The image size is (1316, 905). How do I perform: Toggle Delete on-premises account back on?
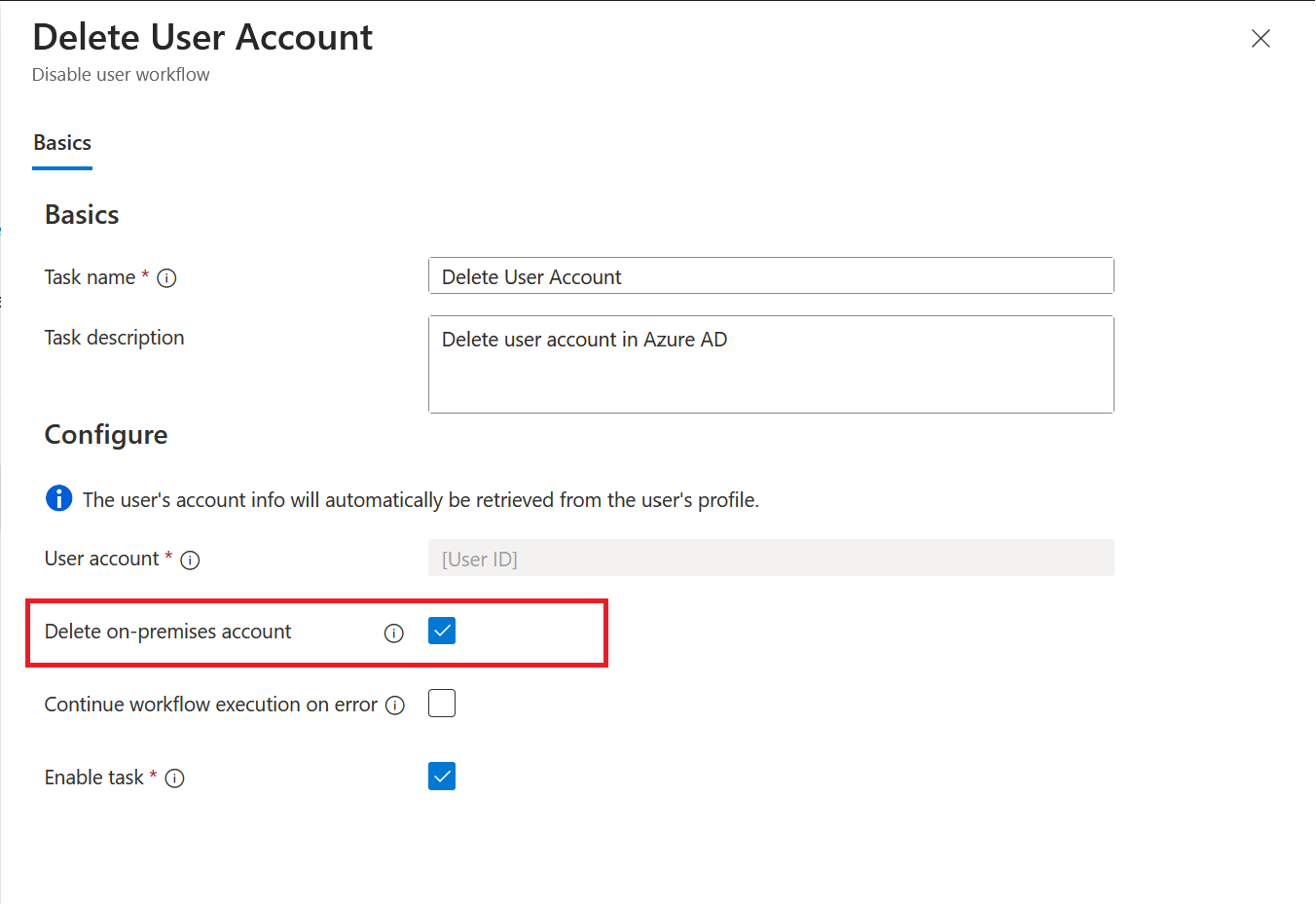(x=441, y=631)
